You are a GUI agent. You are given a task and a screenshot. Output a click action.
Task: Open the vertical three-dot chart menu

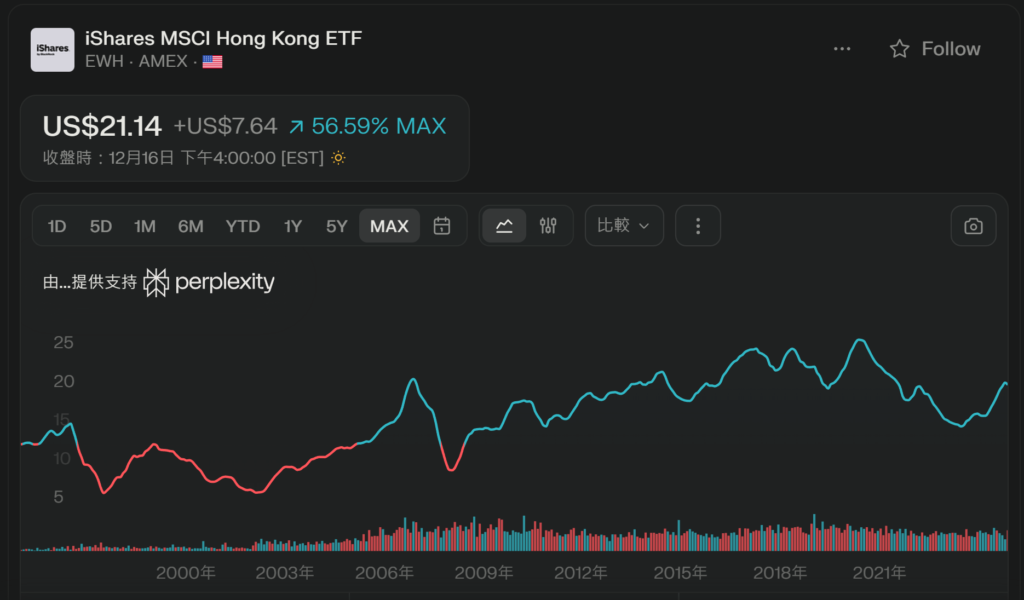pos(698,226)
